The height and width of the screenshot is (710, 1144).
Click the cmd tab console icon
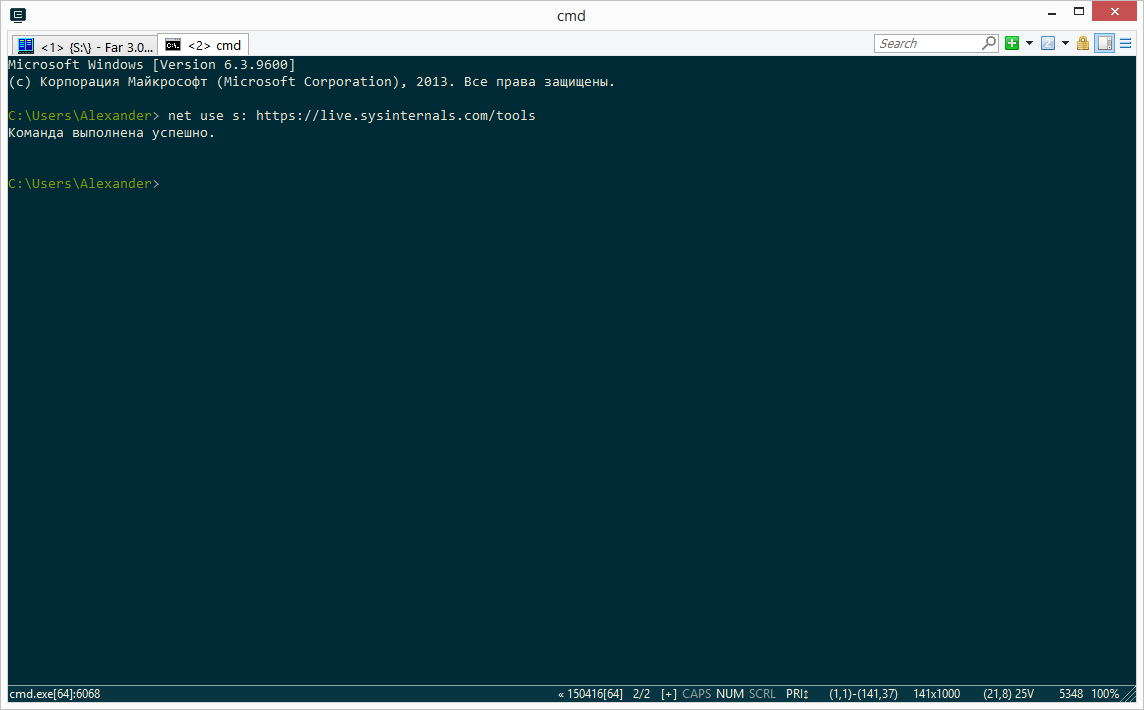173,45
